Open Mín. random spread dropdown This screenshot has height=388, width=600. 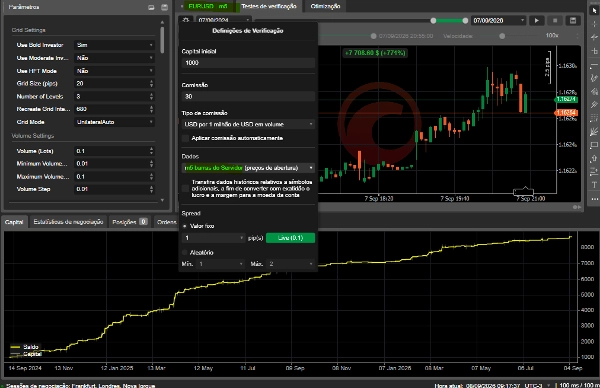tap(220, 264)
